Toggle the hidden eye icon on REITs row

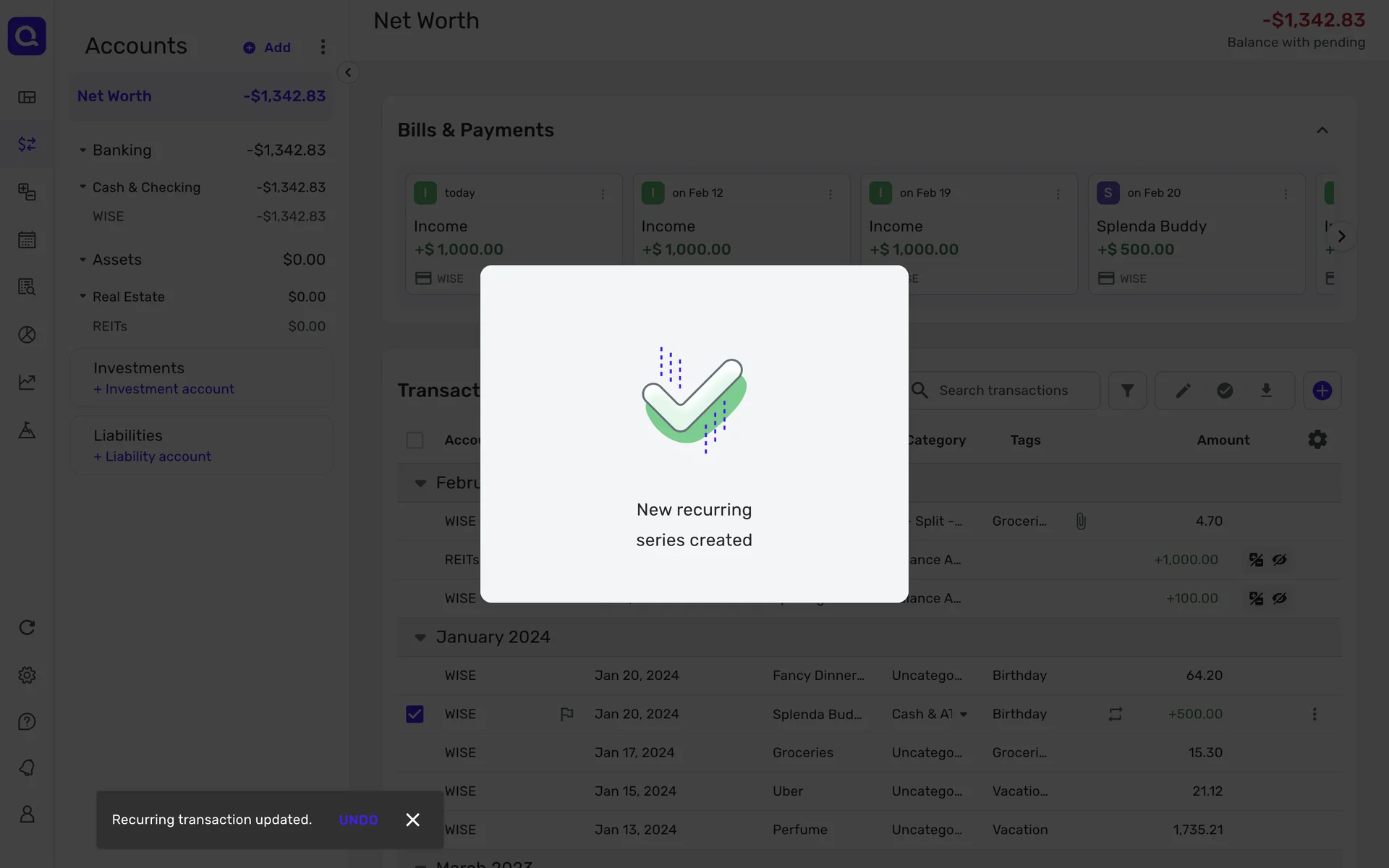click(x=1280, y=560)
